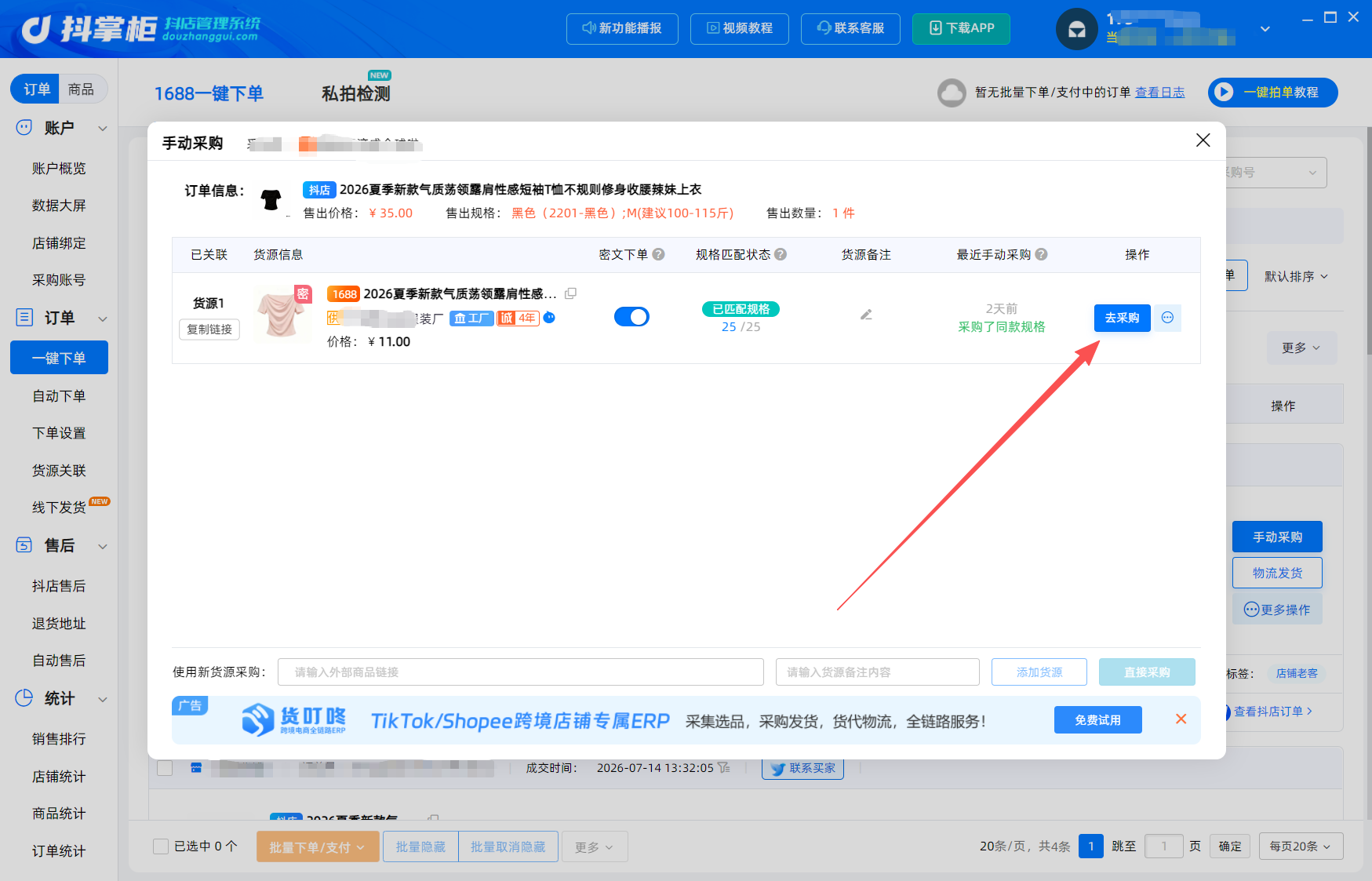This screenshot has width=1372, height=881.
Task: Open 每页20条 page size dropdown
Action: [1301, 846]
